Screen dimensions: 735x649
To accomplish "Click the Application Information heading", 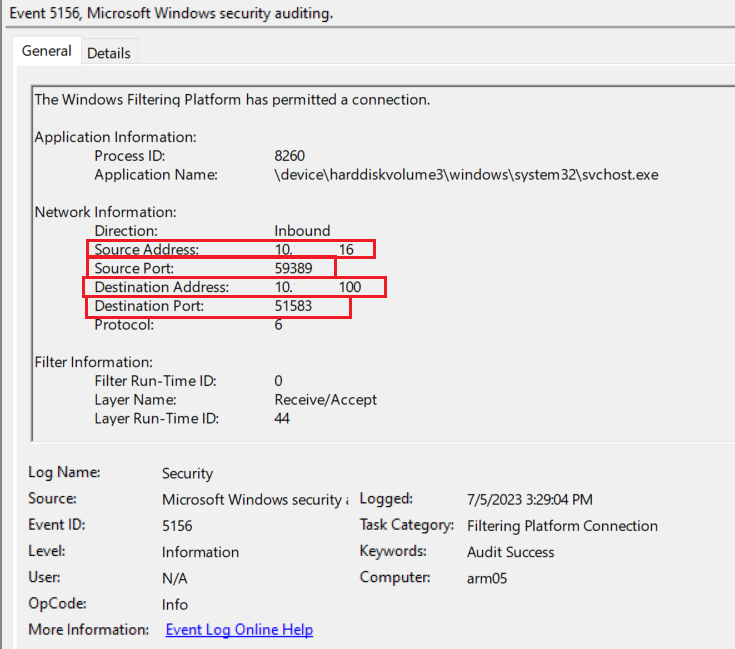I will [x=115, y=137].
